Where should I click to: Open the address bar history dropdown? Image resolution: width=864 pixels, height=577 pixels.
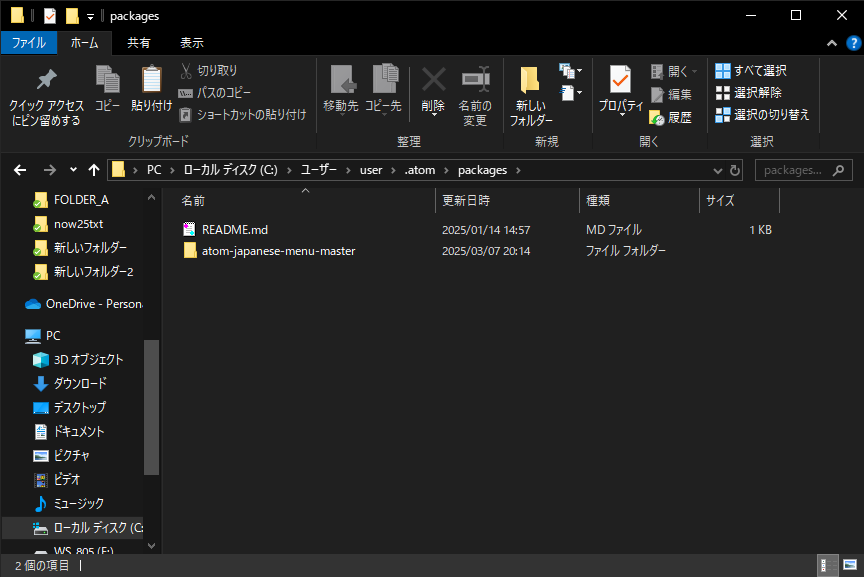coord(717,171)
